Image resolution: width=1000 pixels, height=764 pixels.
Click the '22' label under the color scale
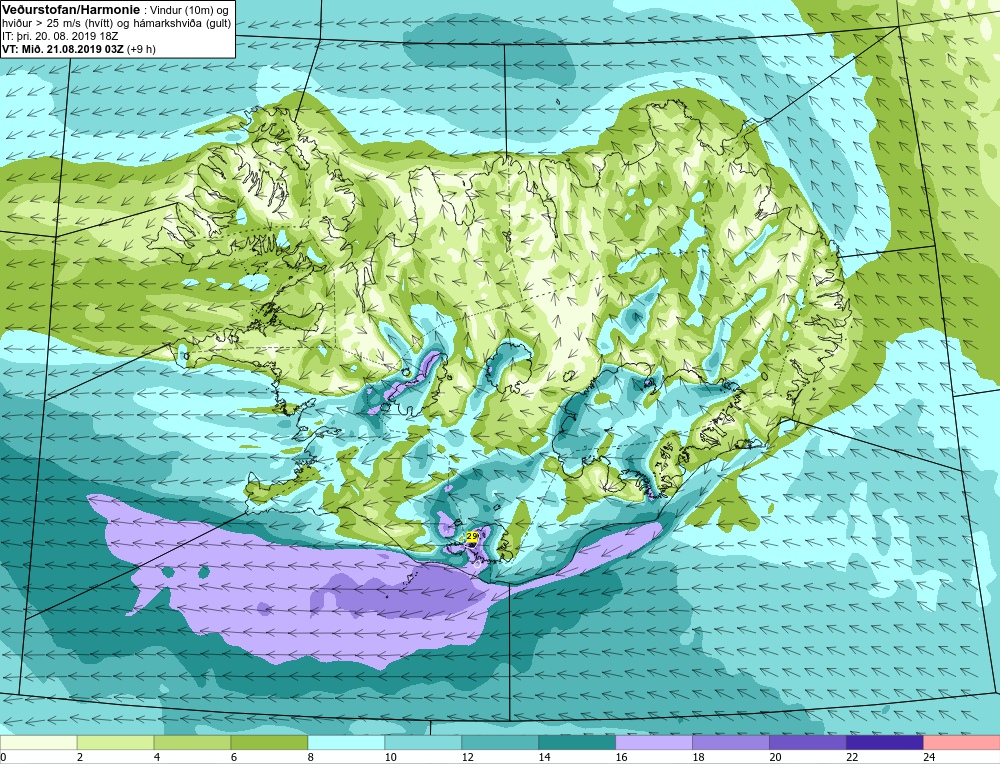point(853,757)
